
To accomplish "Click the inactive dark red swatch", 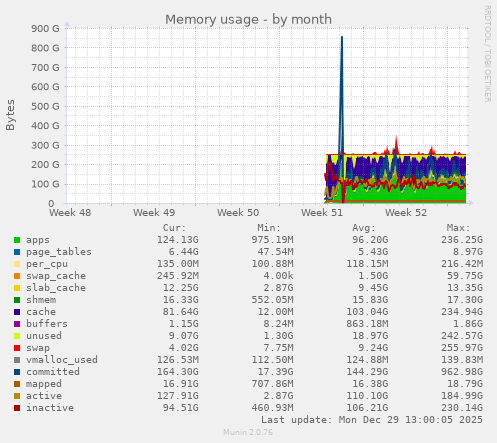I will coord(17,408).
